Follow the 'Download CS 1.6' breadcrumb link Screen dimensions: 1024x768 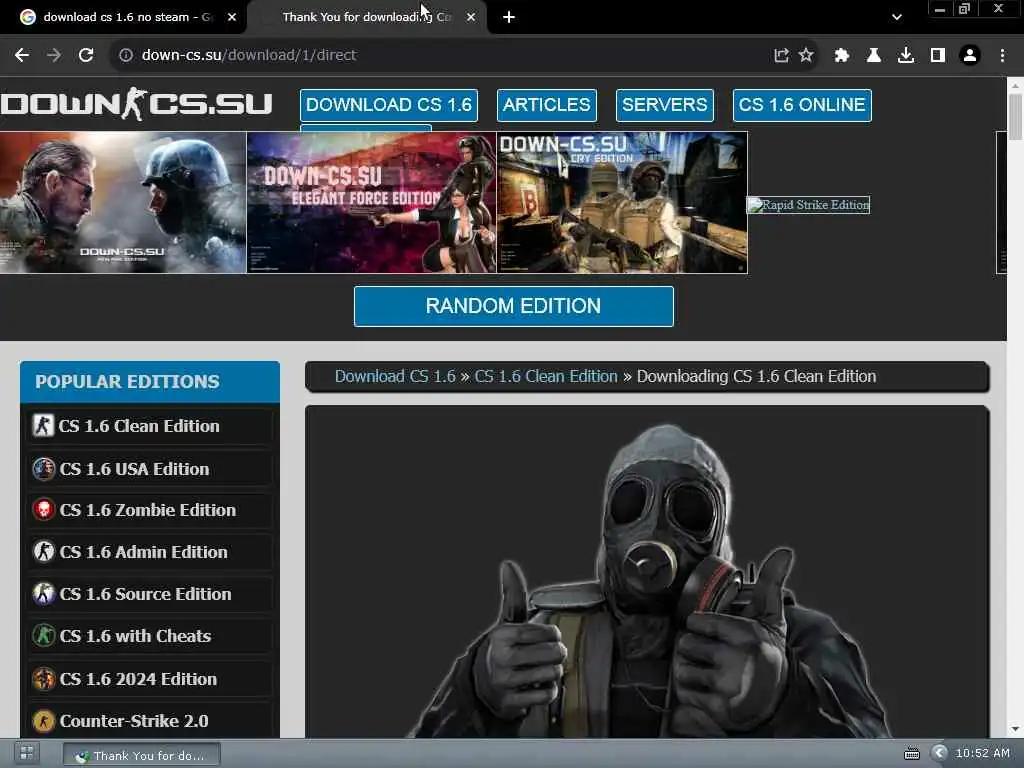click(x=395, y=376)
